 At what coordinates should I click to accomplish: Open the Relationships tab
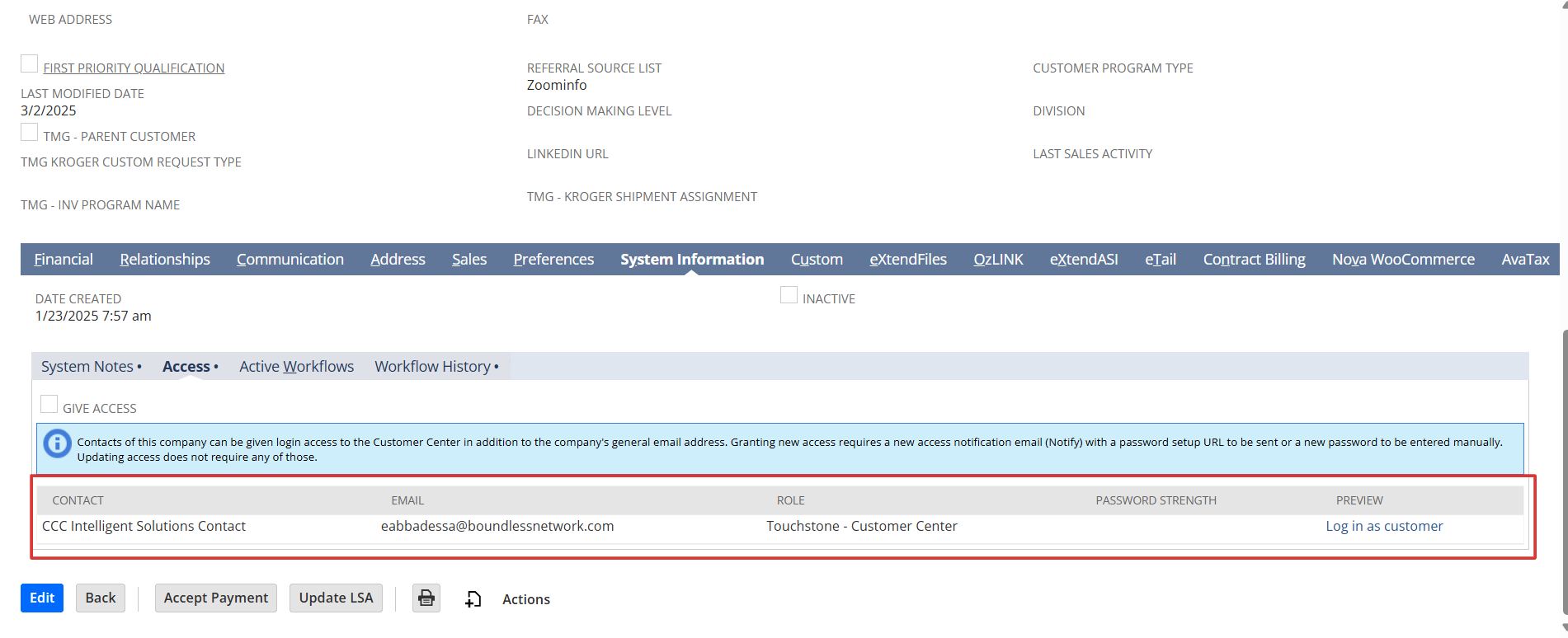165,260
